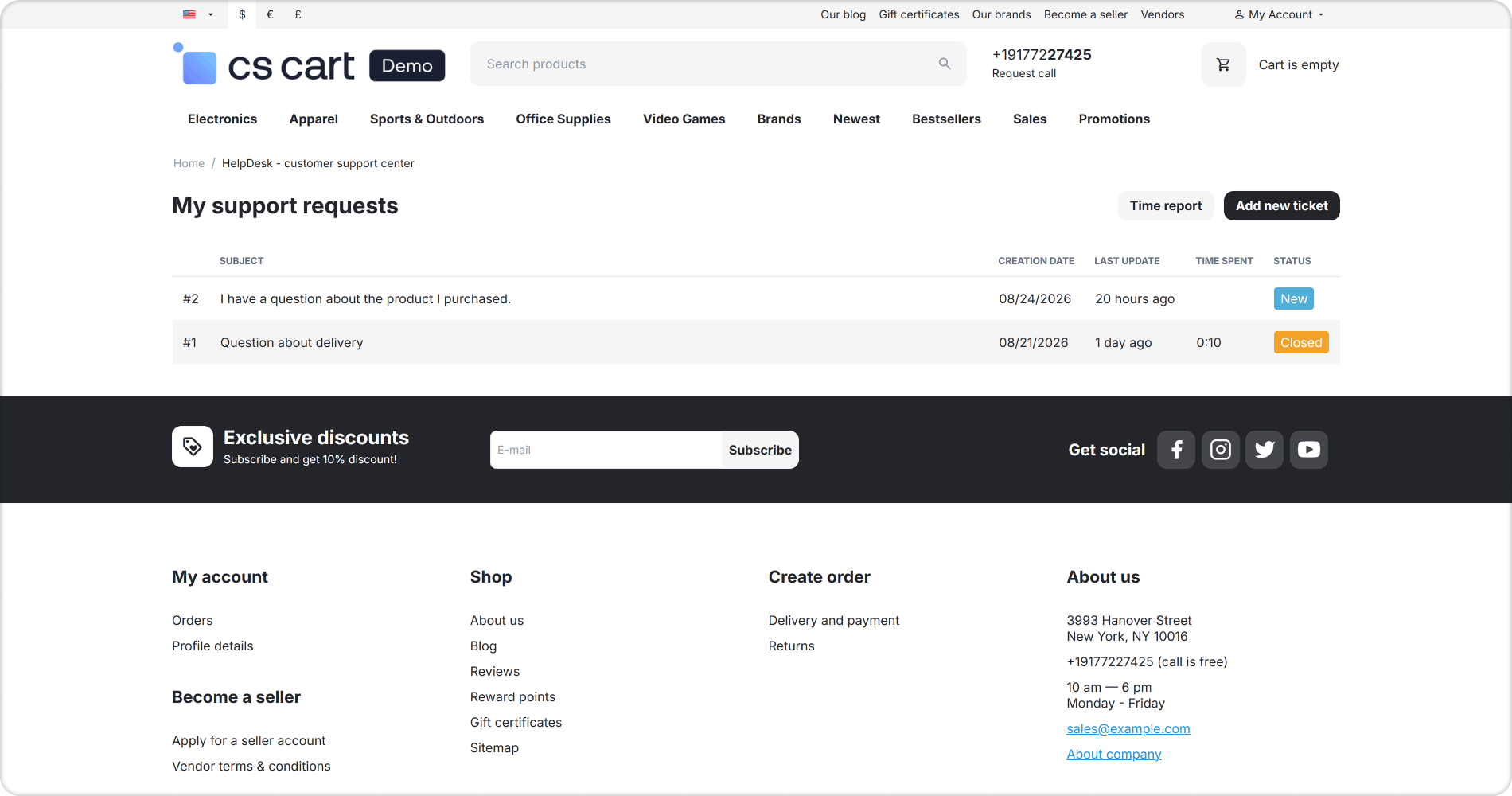This screenshot has width=1512, height=796.
Task: Open the Electronics category menu
Action: (222, 119)
